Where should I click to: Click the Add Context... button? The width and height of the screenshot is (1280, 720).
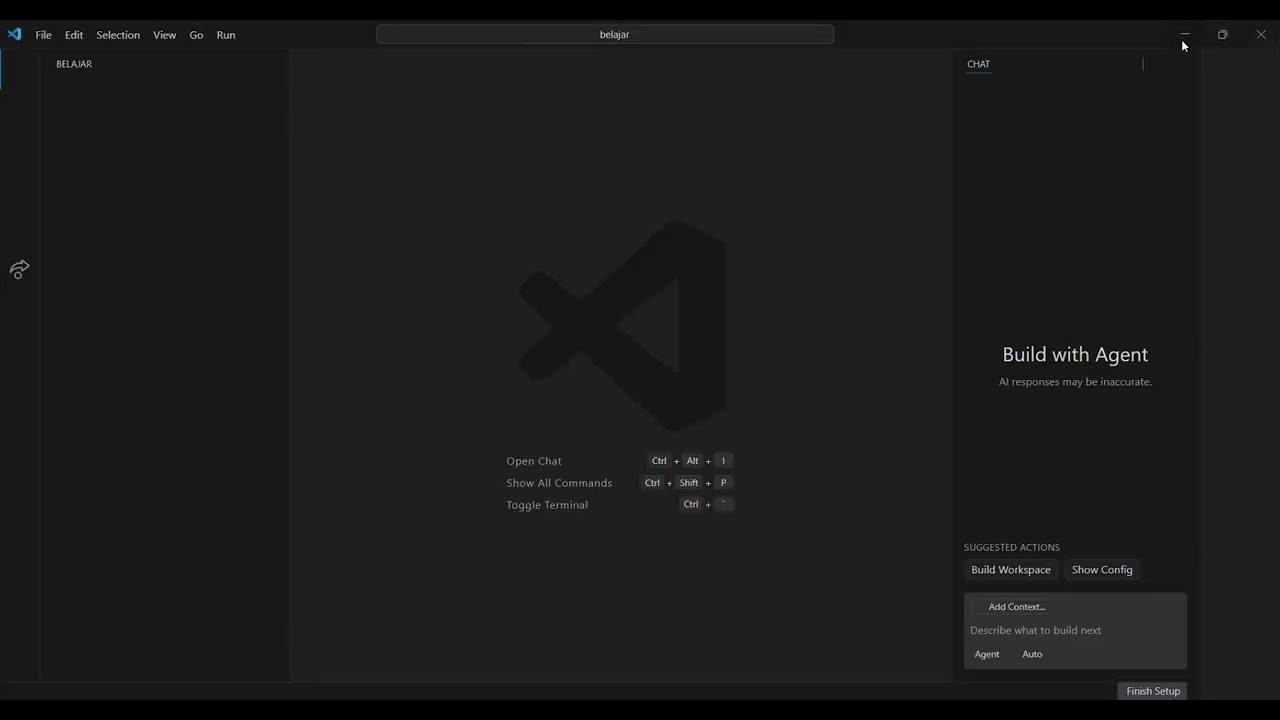tap(1009, 607)
